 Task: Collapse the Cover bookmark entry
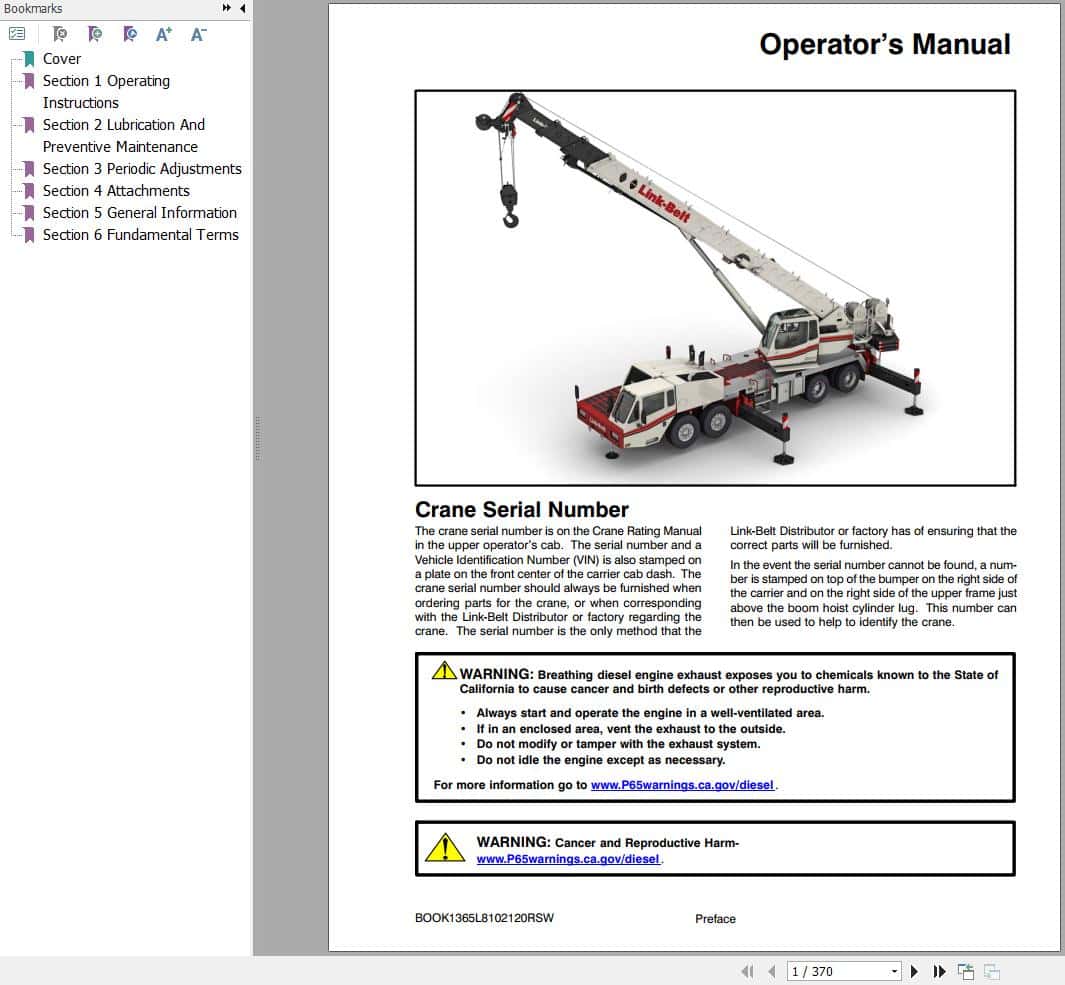pyautogui.click(x=14, y=58)
